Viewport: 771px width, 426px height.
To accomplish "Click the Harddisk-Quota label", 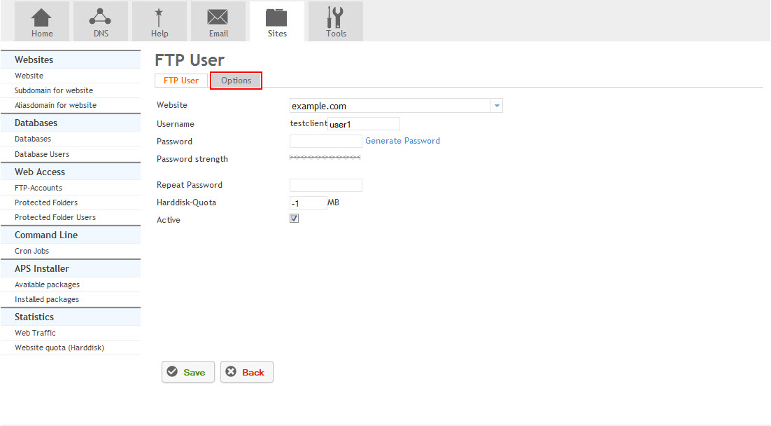I will [186, 202].
